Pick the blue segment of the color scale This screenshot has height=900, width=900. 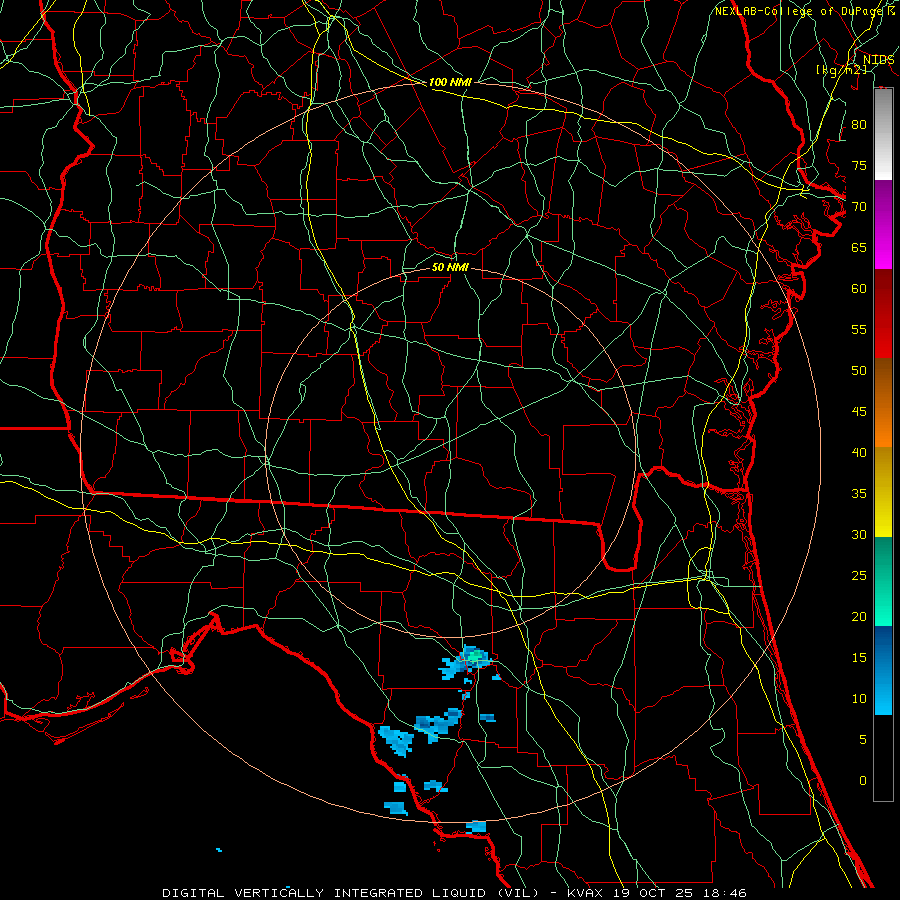tap(883, 670)
